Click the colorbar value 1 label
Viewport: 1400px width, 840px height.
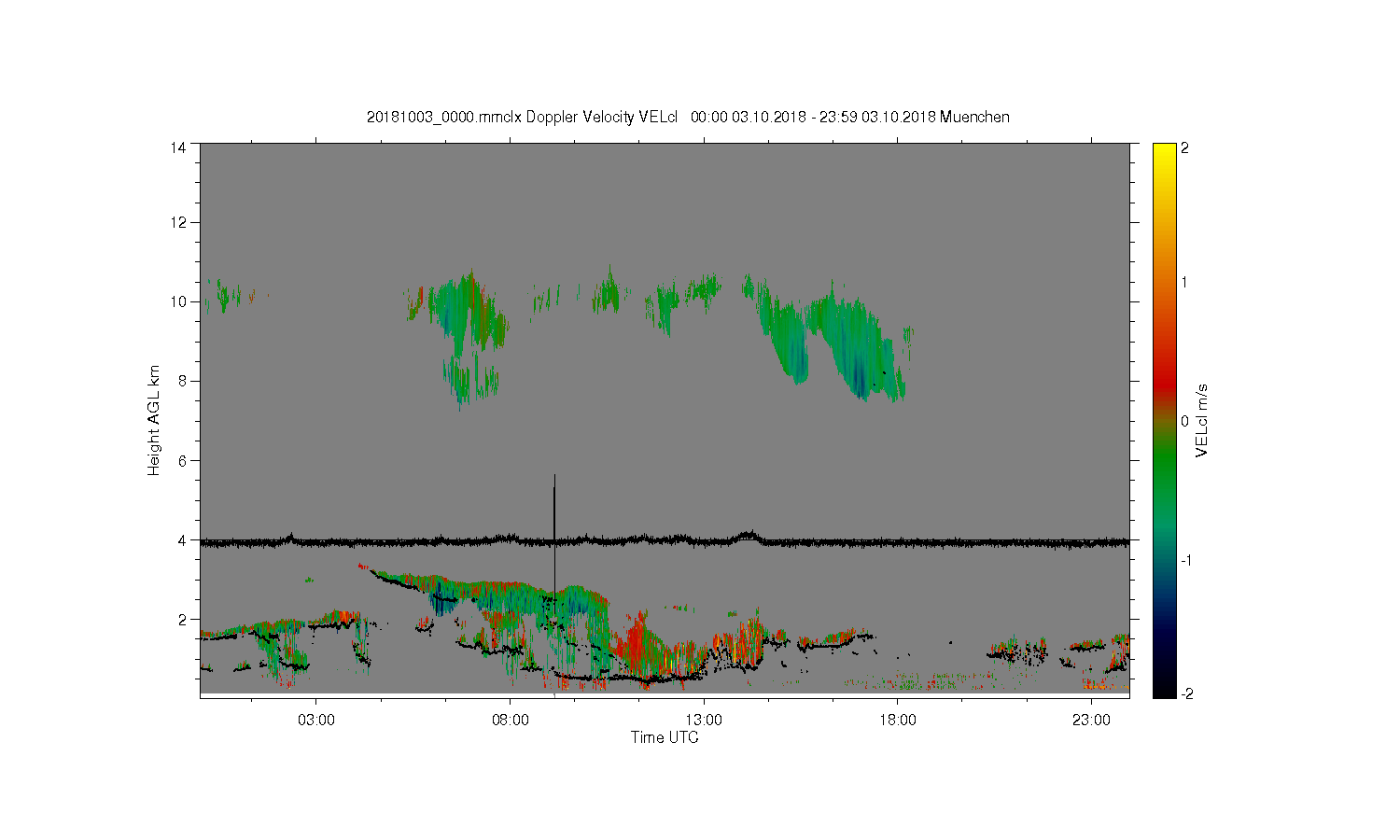click(x=1185, y=282)
